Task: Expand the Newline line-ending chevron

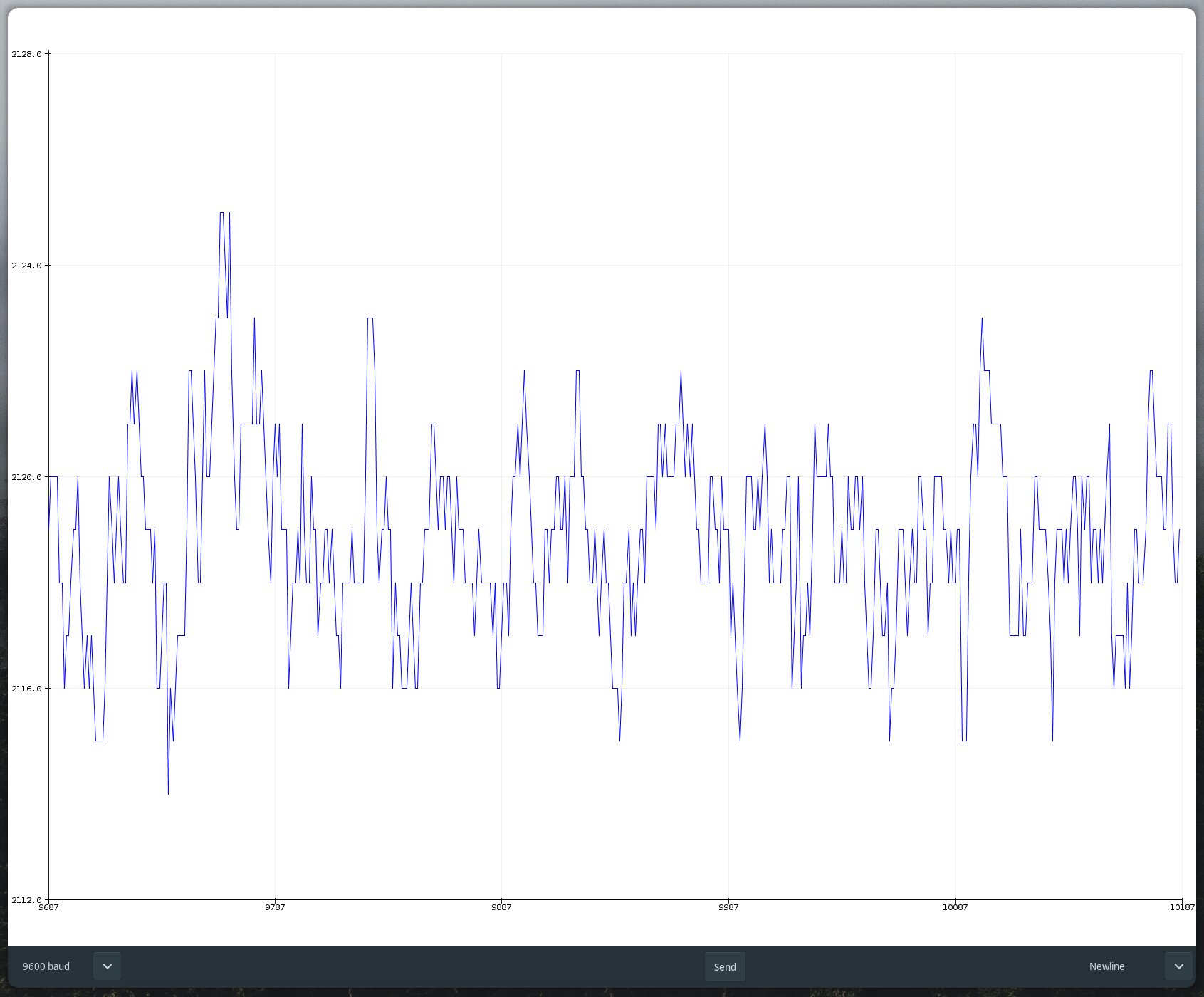Action: point(1178,966)
